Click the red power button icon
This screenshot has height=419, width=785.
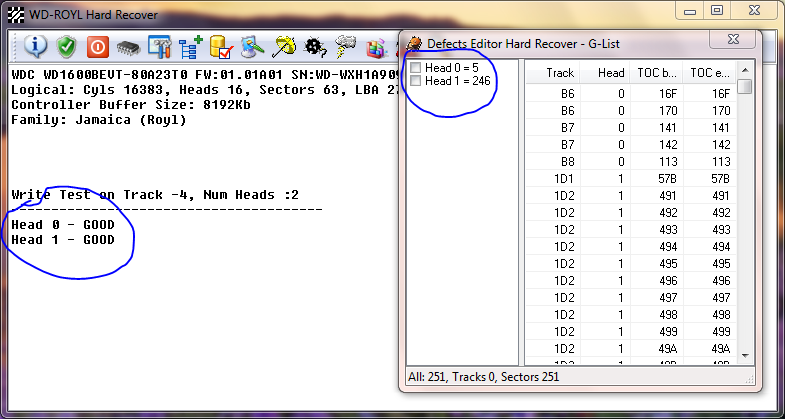97,47
